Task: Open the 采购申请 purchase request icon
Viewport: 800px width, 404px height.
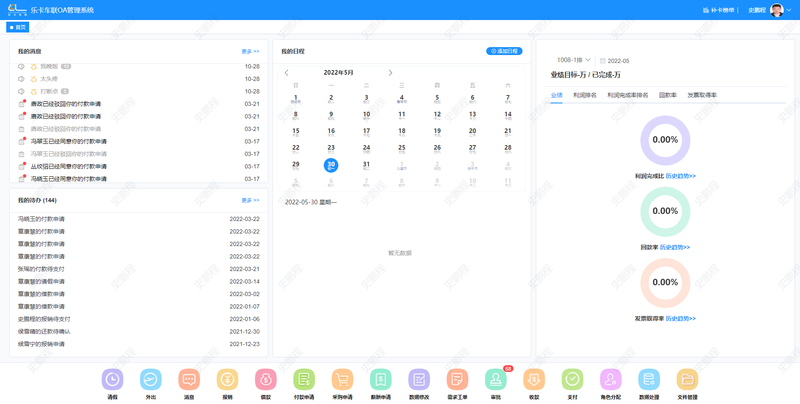Action: (342, 380)
